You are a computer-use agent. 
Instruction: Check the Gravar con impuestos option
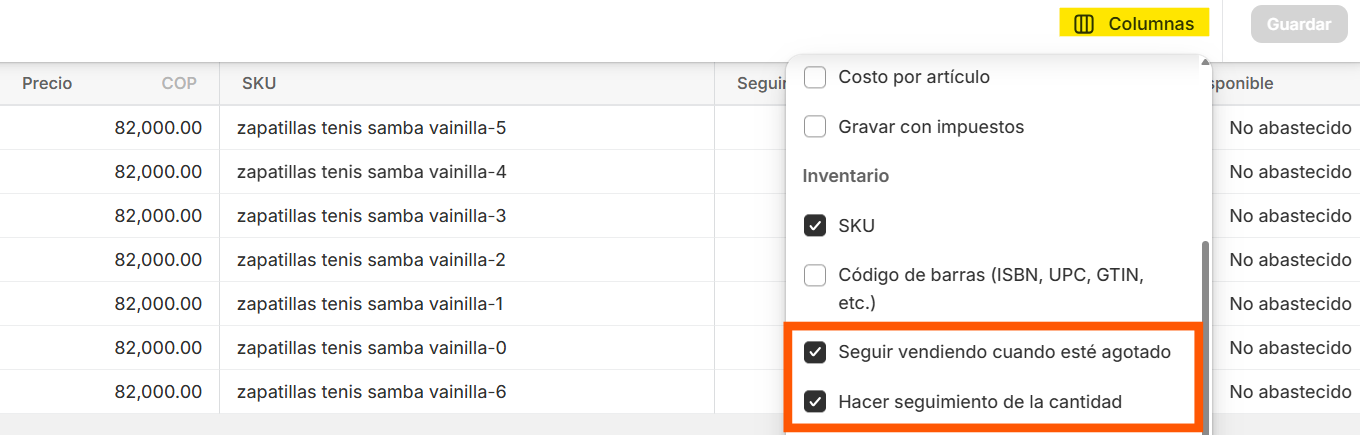click(x=815, y=127)
